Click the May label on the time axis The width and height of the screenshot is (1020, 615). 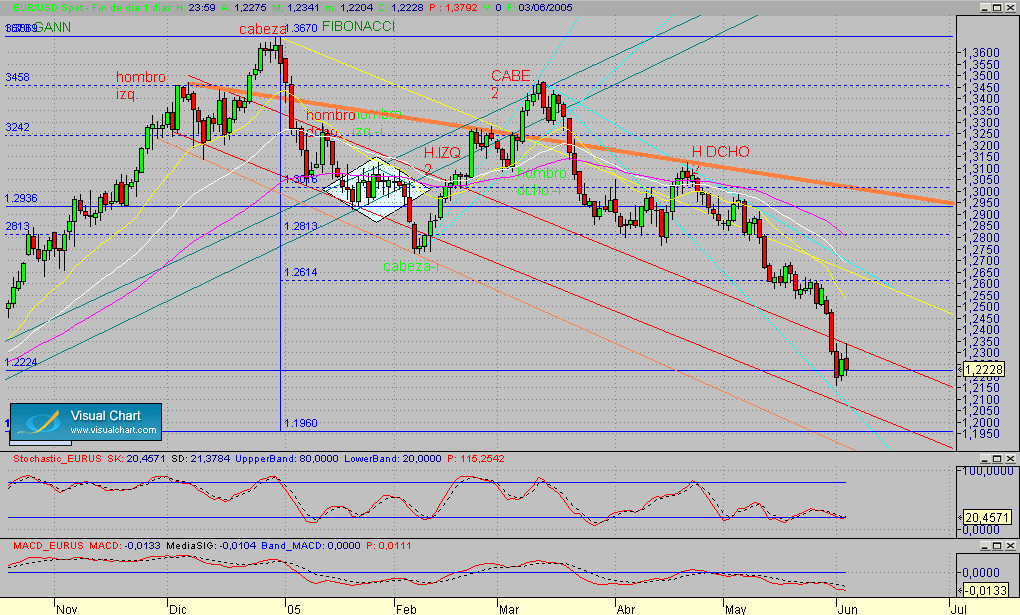736,610
